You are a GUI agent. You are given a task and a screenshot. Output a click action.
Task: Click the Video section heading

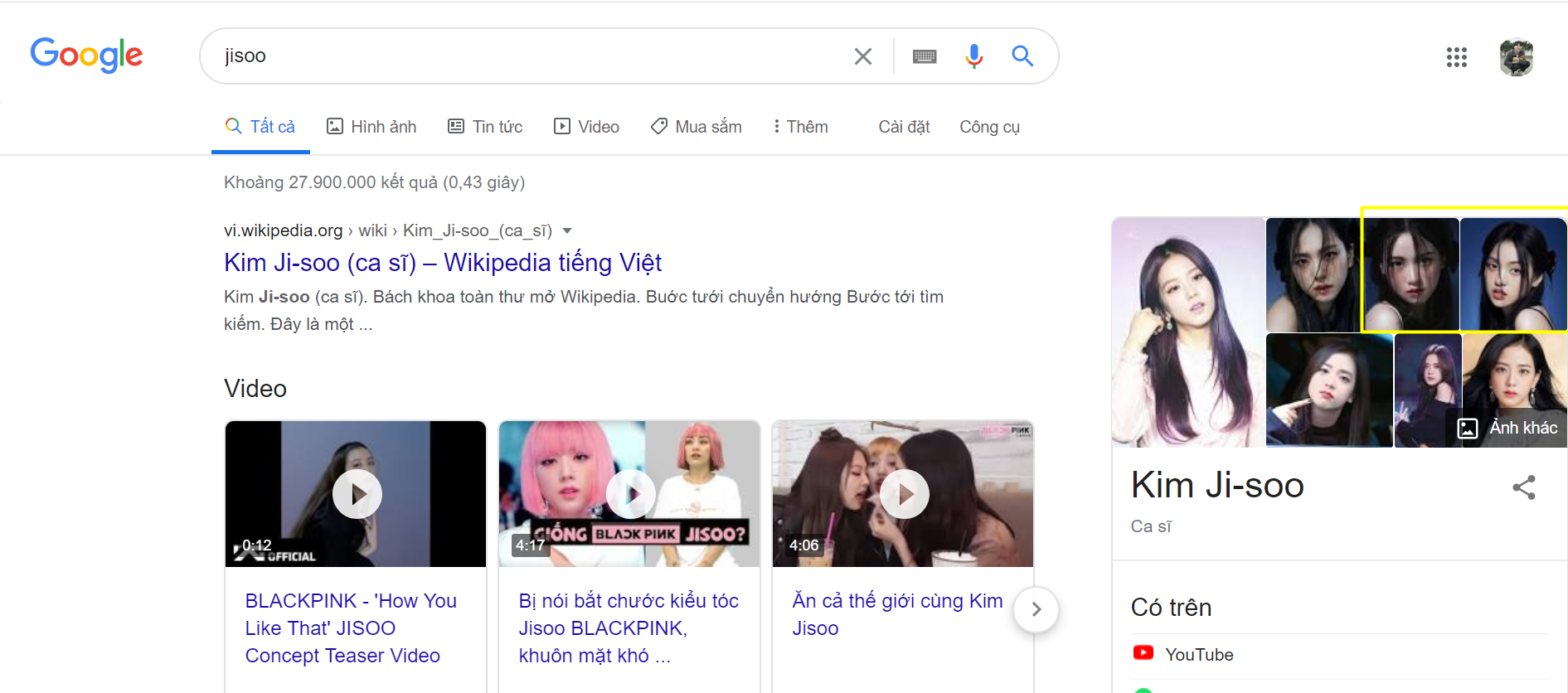point(255,389)
